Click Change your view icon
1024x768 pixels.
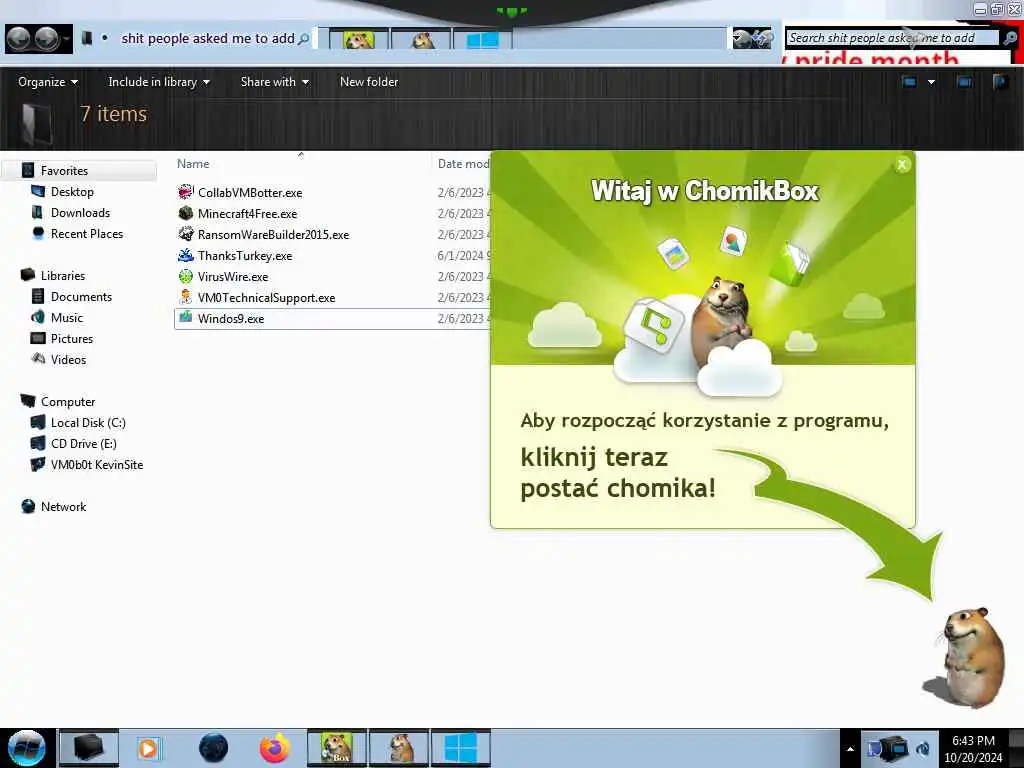[909, 82]
